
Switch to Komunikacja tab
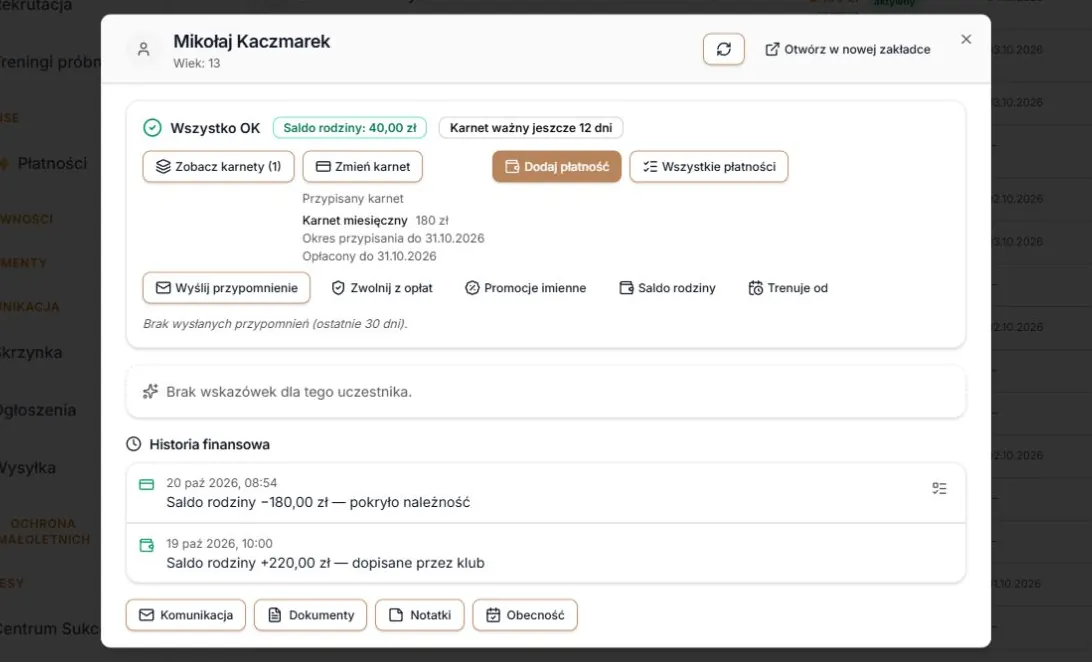186,615
